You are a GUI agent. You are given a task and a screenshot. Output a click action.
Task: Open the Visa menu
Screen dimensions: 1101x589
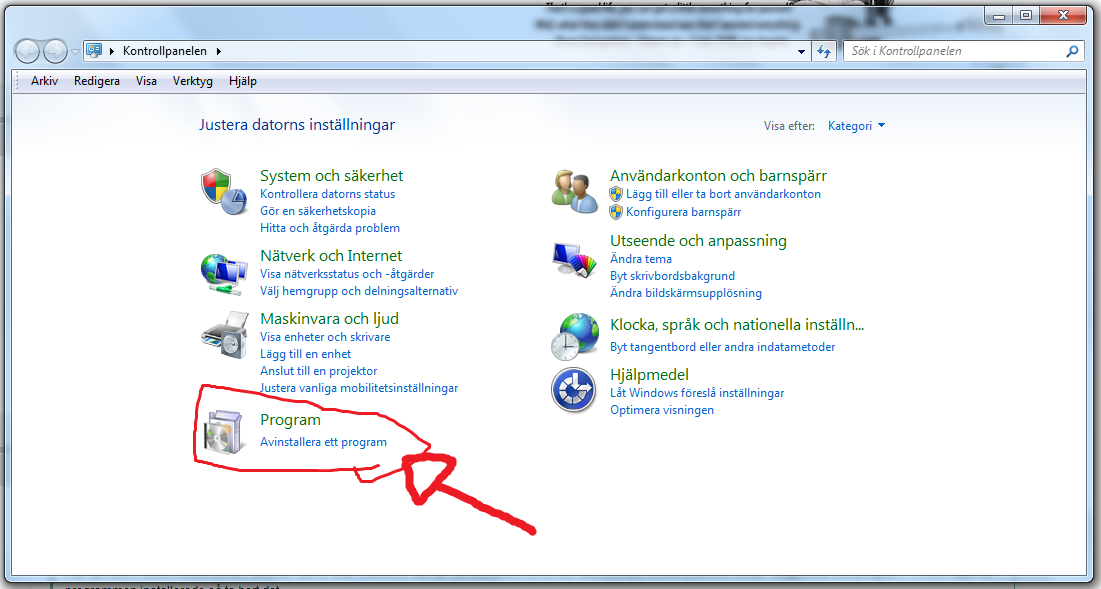146,81
